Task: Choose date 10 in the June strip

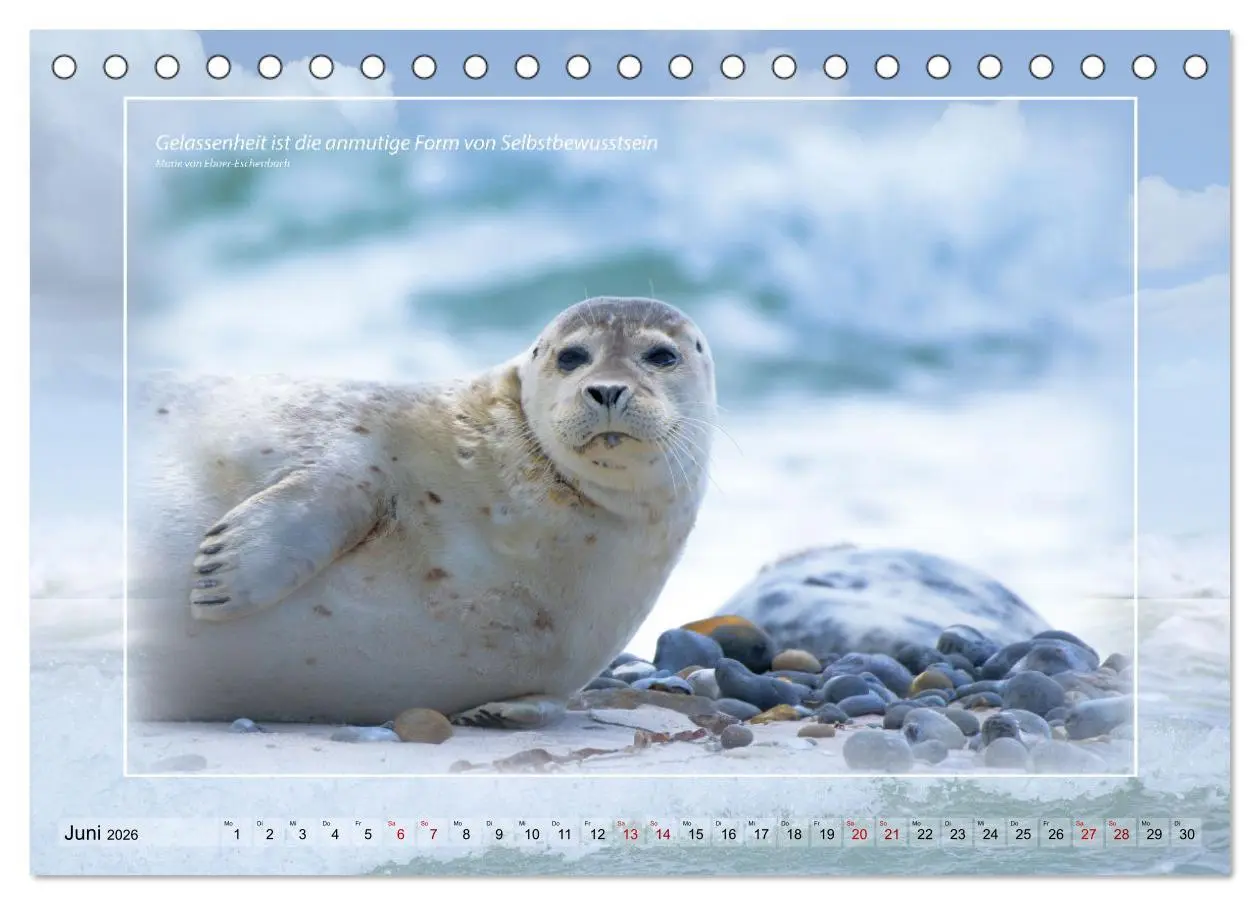Action: tap(531, 833)
